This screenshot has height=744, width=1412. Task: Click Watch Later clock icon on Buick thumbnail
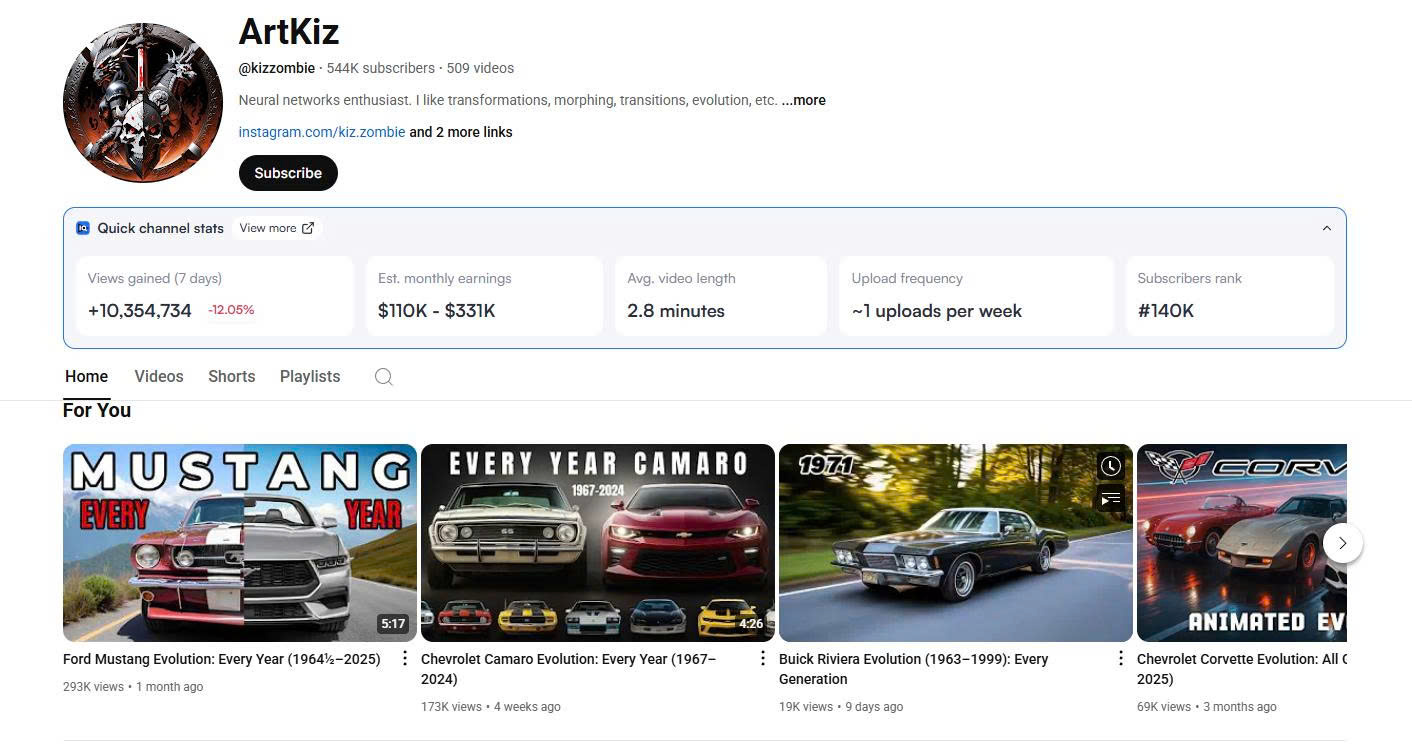[1110, 466]
